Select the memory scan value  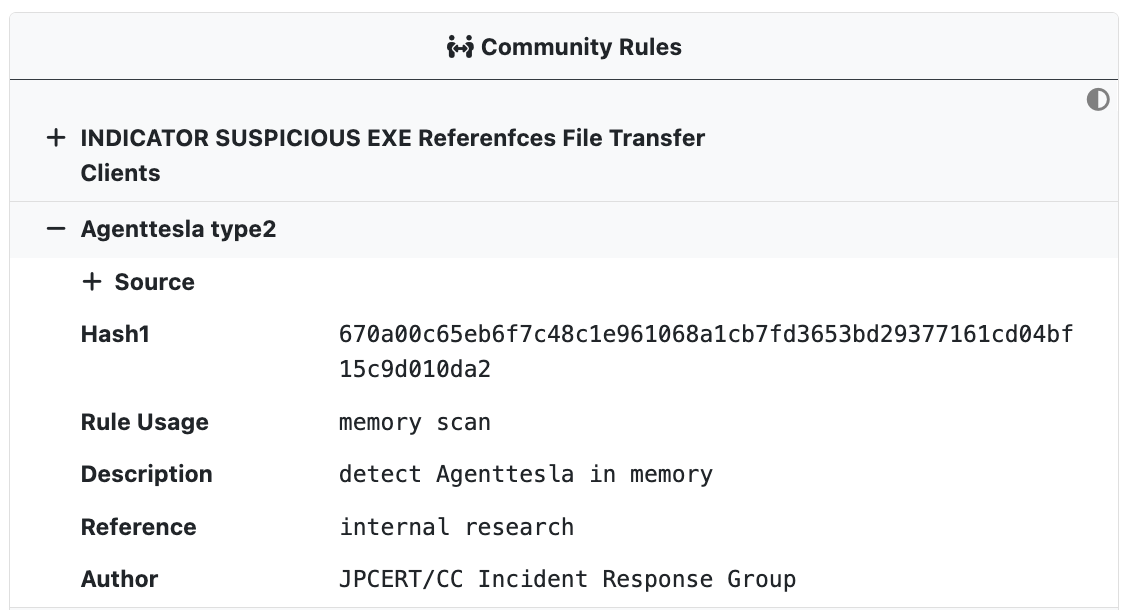click(x=414, y=422)
